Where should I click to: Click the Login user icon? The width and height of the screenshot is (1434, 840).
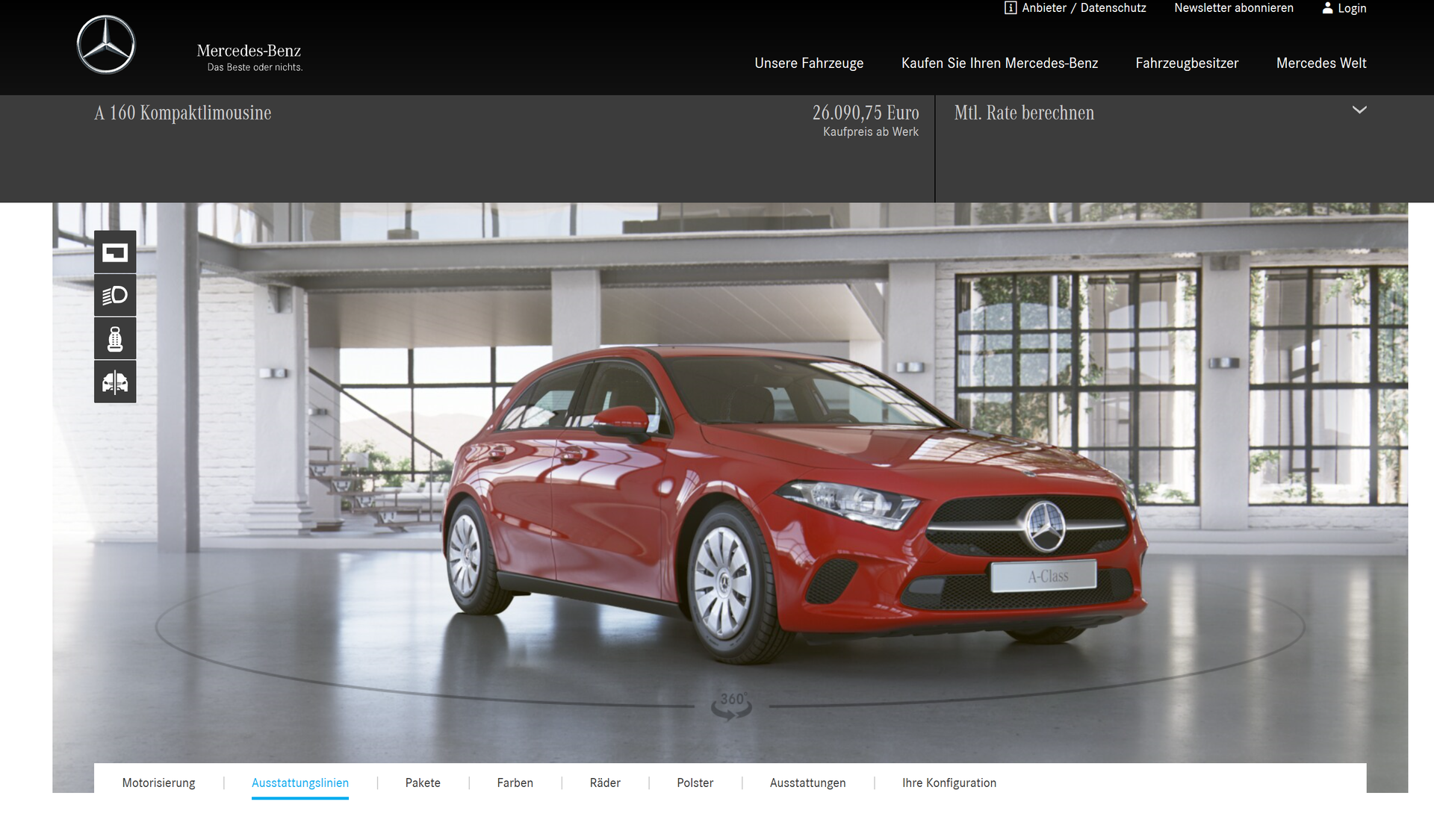1327,8
